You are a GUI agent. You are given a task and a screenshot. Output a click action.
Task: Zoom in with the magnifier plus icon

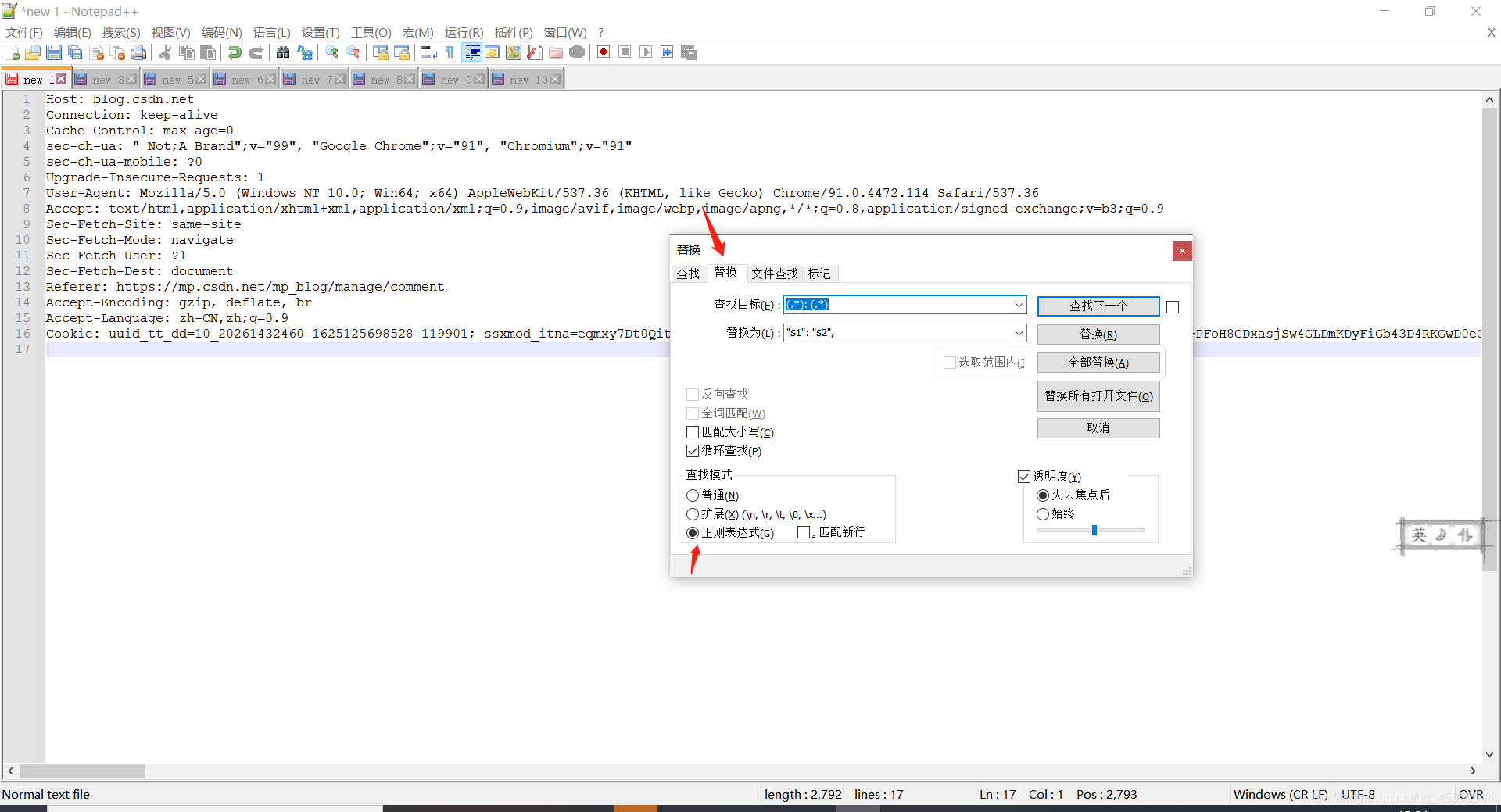click(x=331, y=52)
